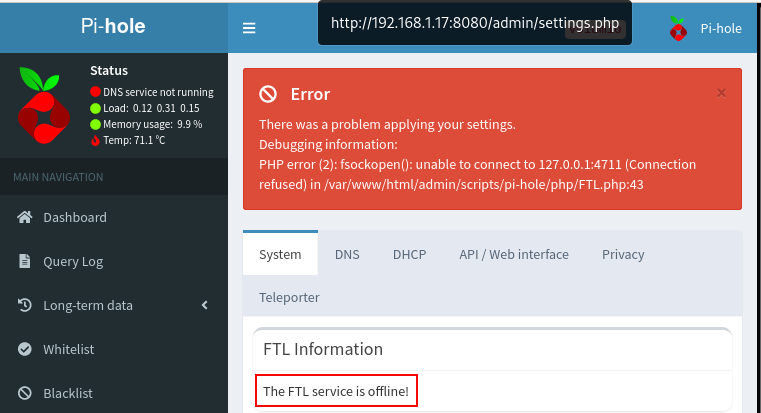The image size is (761, 413).
Task: Open the Dashboard page
Action: pyautogui.click(x=75, y=217)
